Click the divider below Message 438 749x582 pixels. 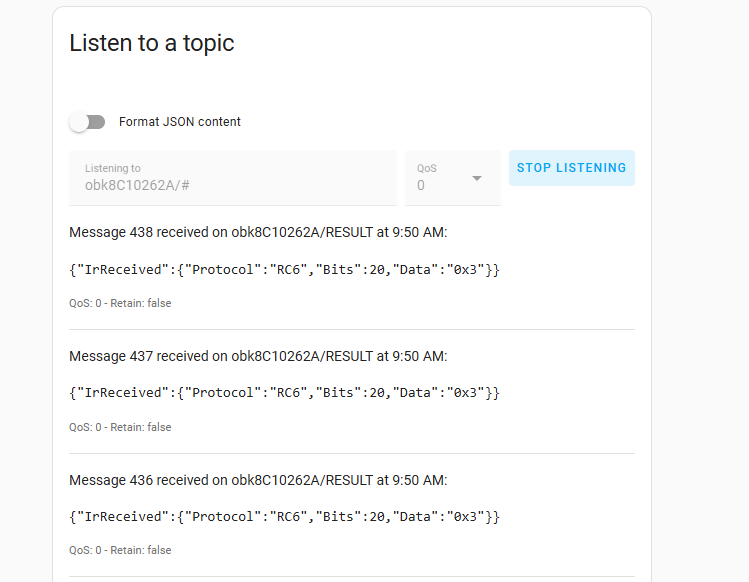click(352, 329)
